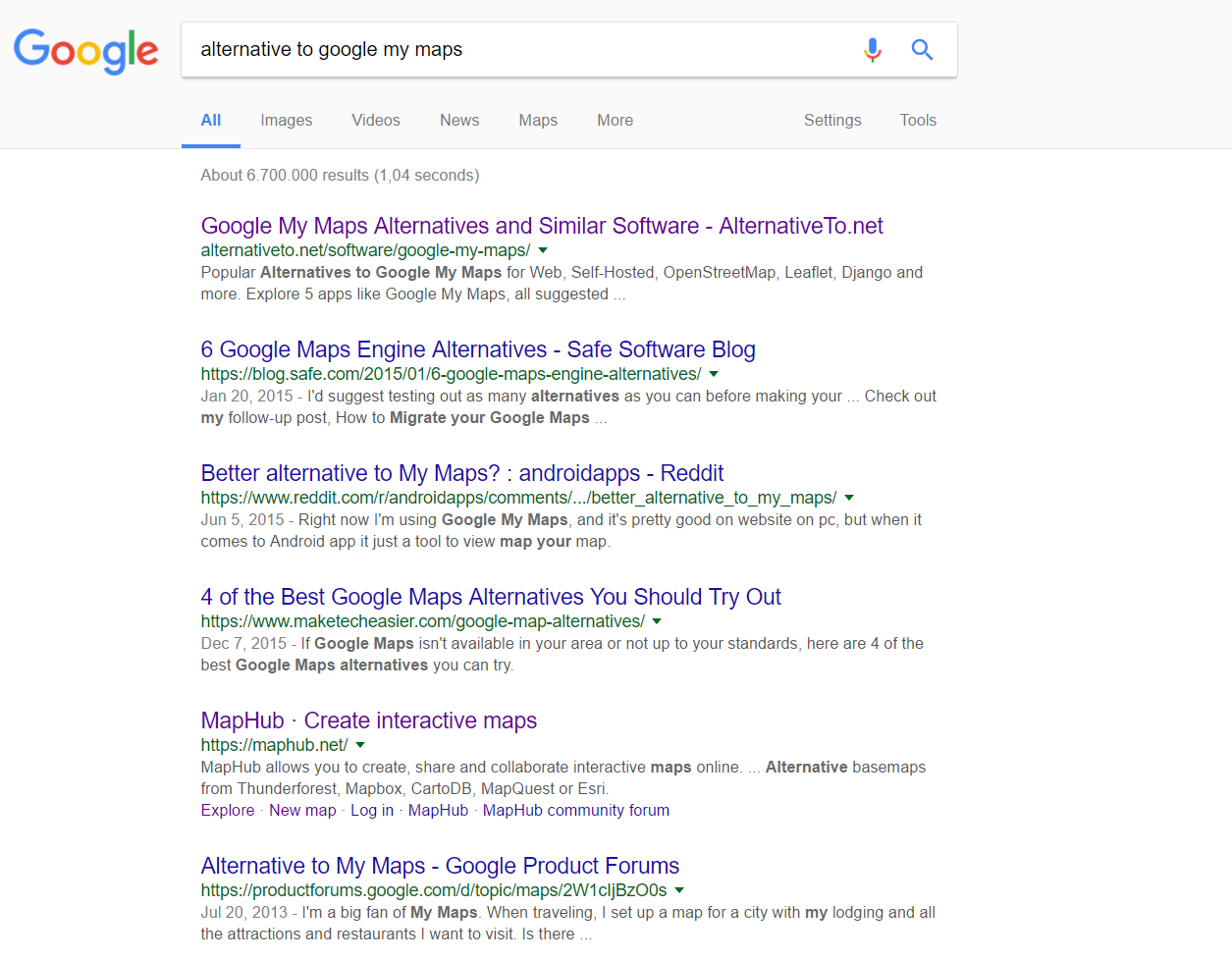Open AlternativeTo.net Google My Maps Alternatives result
The width and height of the screenshot is (1232, 960).
[x=542, y=226]
